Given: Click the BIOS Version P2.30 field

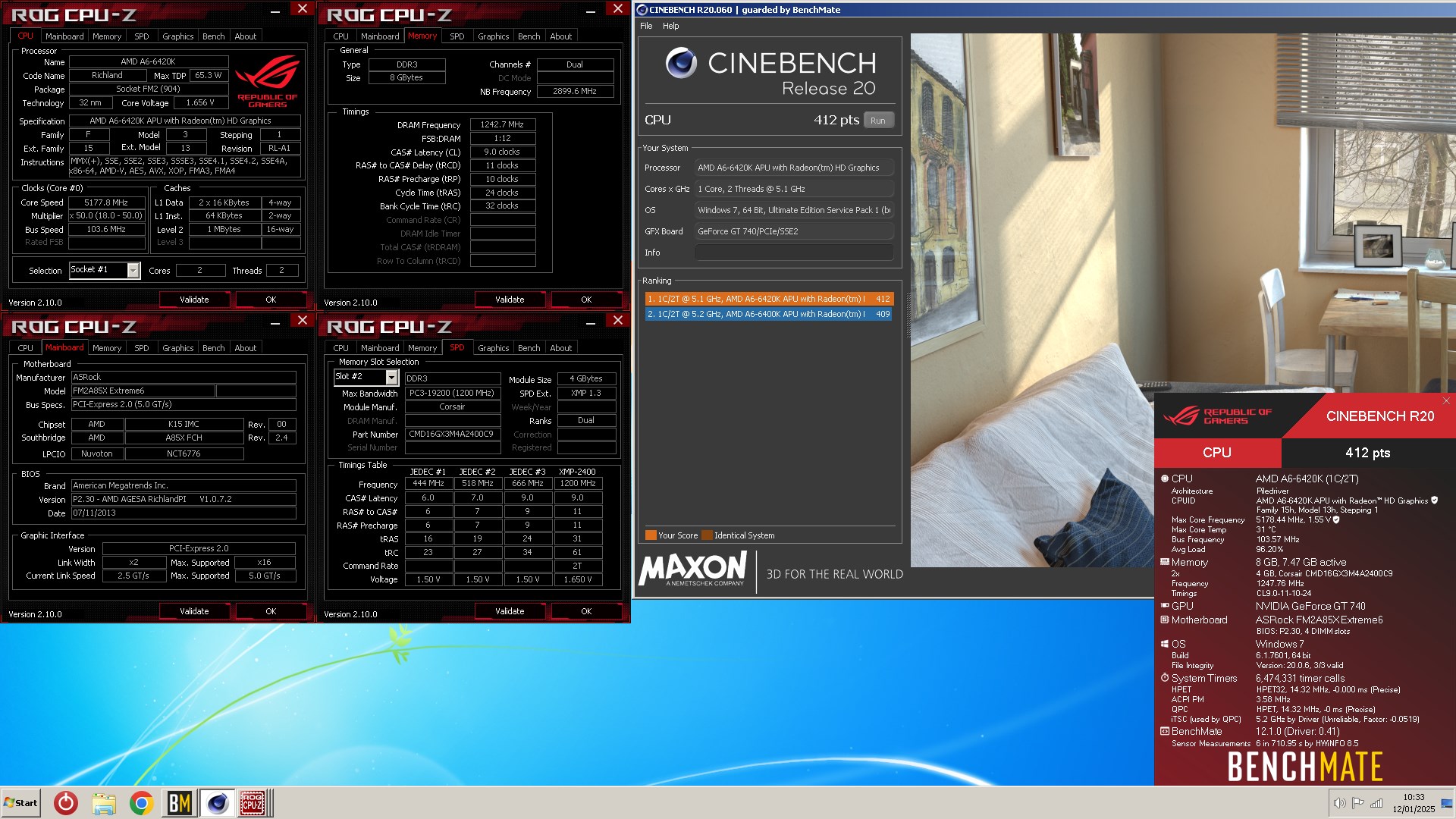Looking at the screenshot, I should (184, 500).
